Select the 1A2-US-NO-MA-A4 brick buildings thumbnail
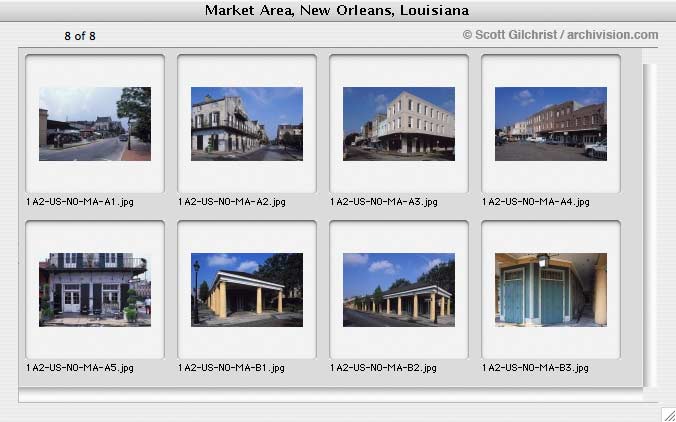This screenshot has height=422, width=676. pyautogui.click(x=551, y=124)
